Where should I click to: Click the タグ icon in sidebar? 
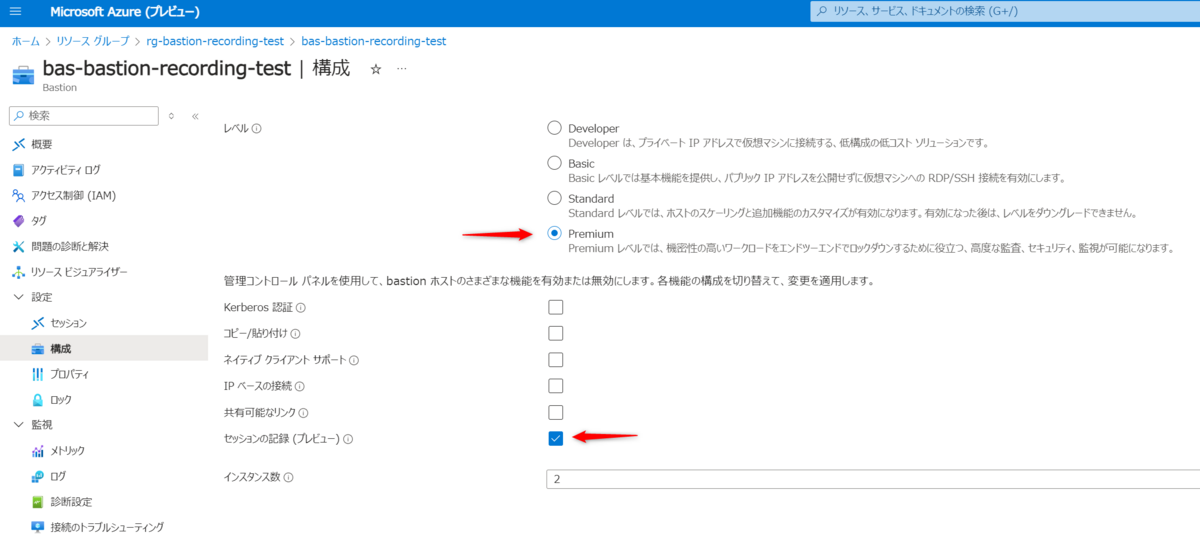19,221
